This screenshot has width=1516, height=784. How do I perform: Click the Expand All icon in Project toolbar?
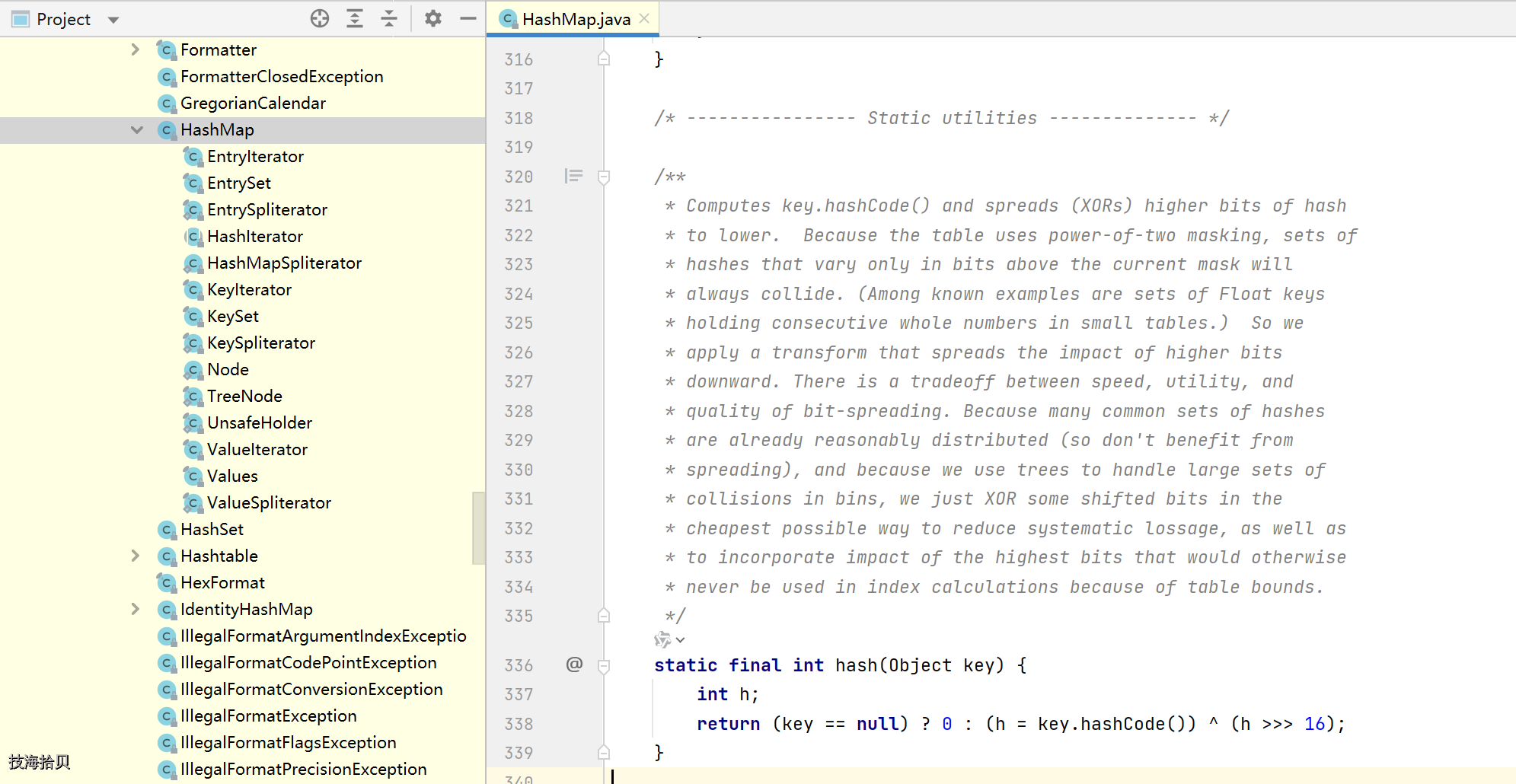point(355,18)
